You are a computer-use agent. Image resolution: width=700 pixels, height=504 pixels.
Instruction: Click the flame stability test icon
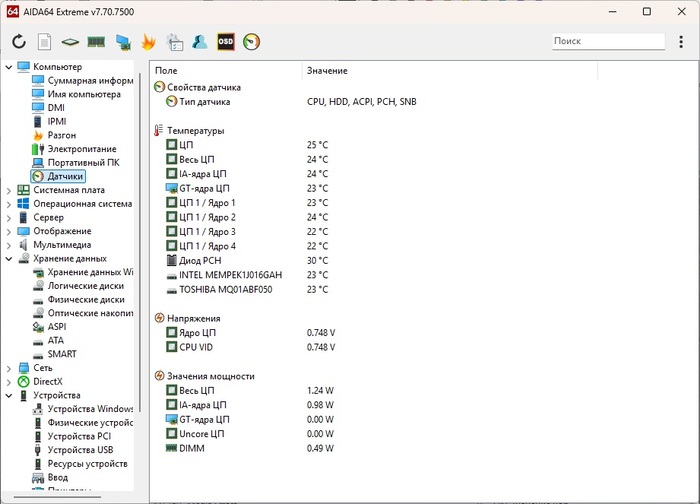pos(148,42)
